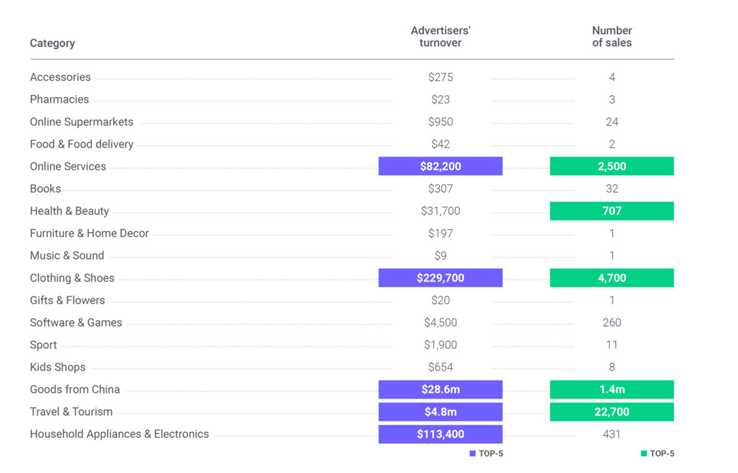Click the $197 turnover value
The image size is (738, 473).
tap(441, 233)
